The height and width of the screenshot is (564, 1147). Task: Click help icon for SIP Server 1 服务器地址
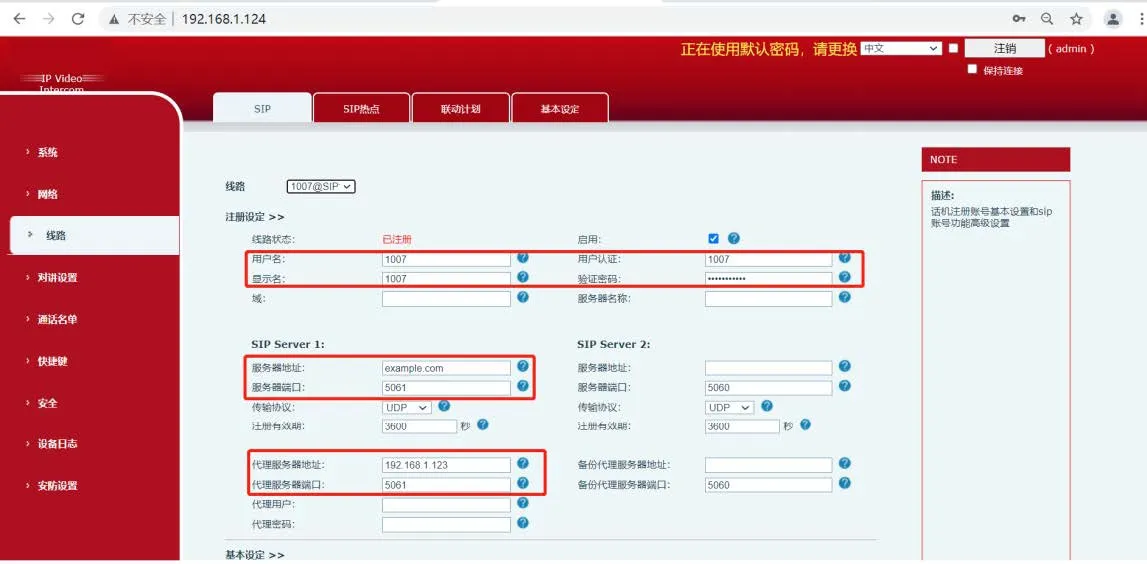(x=522, y=367)
